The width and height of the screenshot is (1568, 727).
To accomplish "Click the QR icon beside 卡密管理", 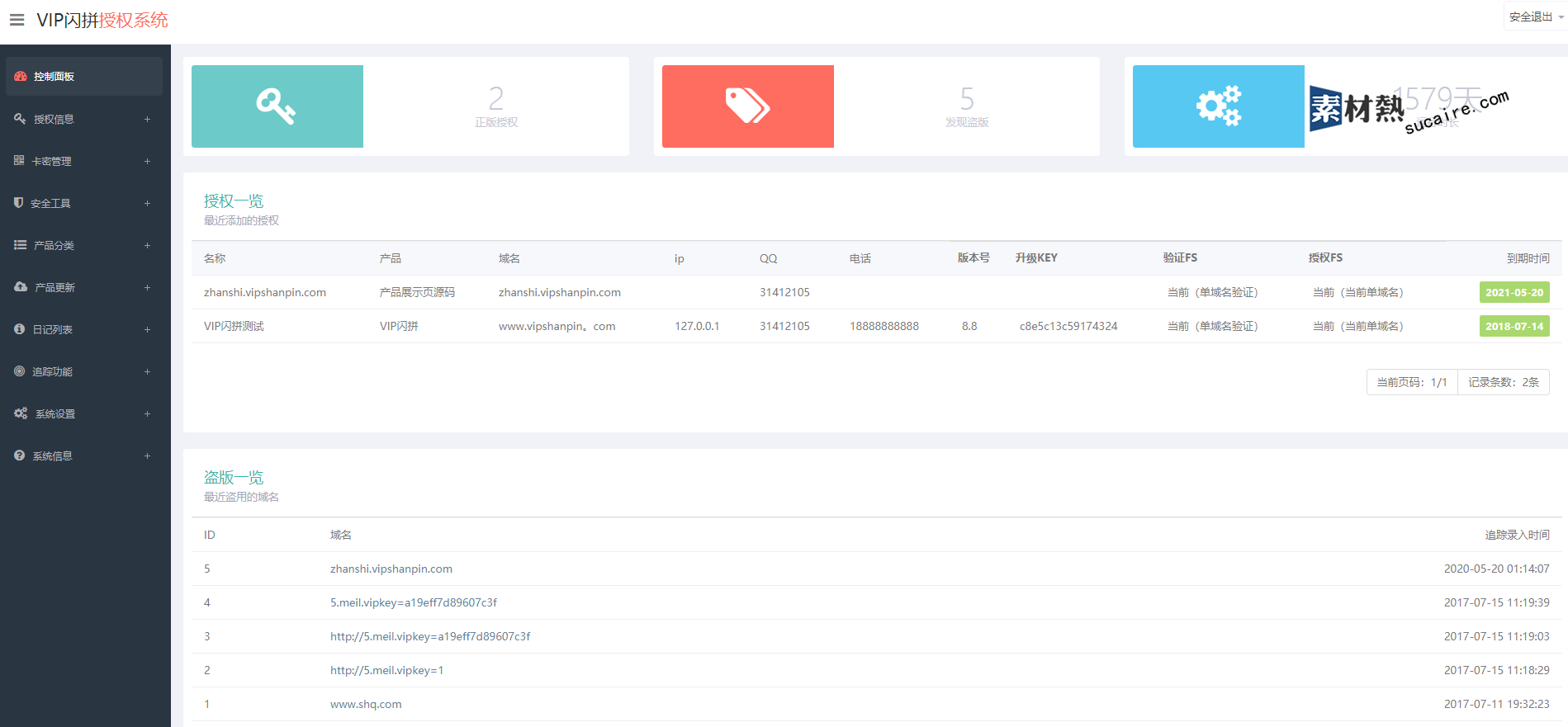I will tap(19, 160).
